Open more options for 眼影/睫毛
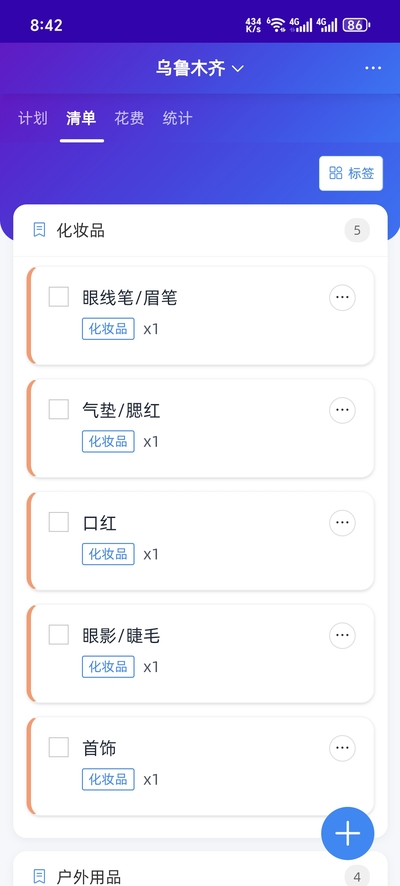This screenshot has height=886, width=400. pyautogui.click(x=342, y=636)
